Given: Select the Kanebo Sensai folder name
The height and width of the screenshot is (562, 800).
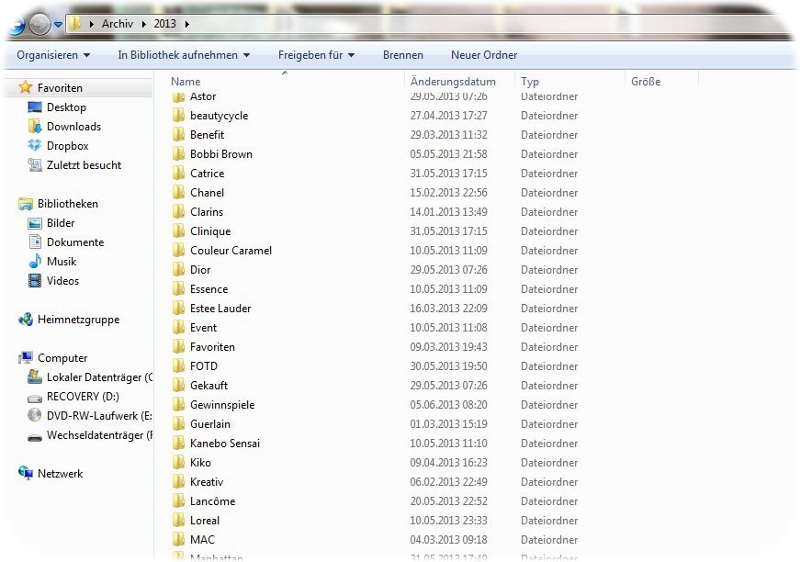Looking at the screenshot, I should tap(224, 444).
